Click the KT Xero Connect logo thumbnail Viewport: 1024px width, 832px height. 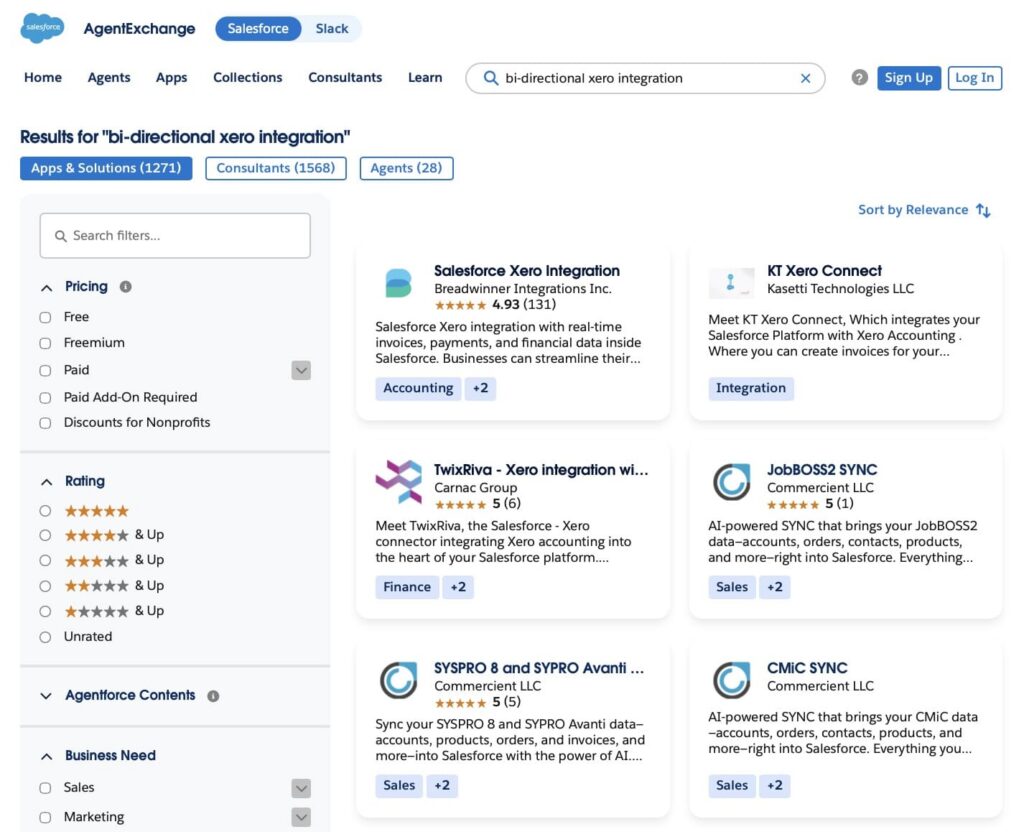point(731,283)
